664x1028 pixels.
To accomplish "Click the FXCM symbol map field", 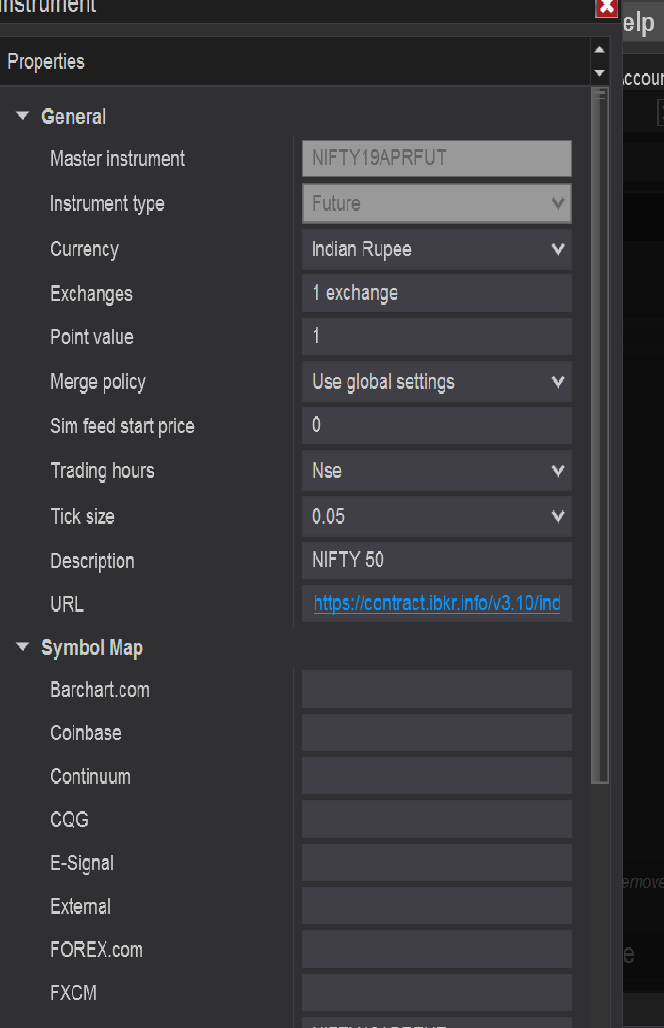I will (x=436, y=993).
